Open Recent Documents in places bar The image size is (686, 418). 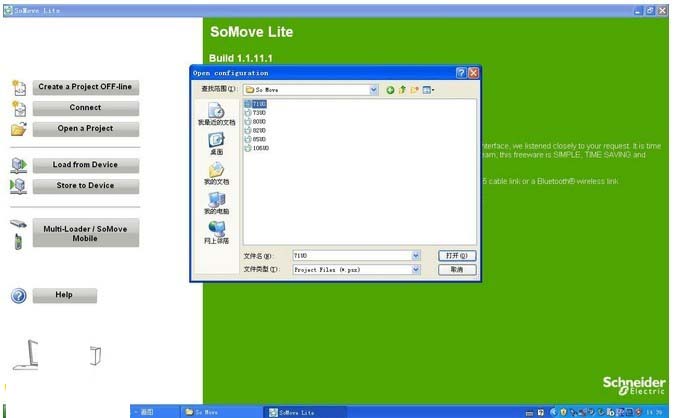(216, 114)
